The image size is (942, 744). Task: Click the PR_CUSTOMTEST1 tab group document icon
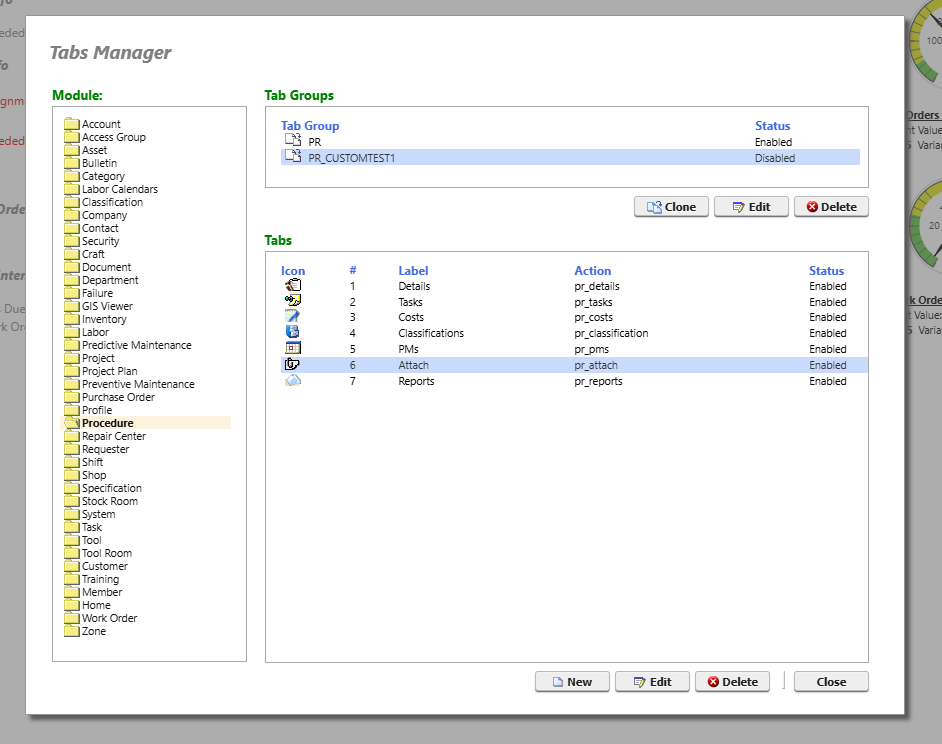click(x=293, y=156)
